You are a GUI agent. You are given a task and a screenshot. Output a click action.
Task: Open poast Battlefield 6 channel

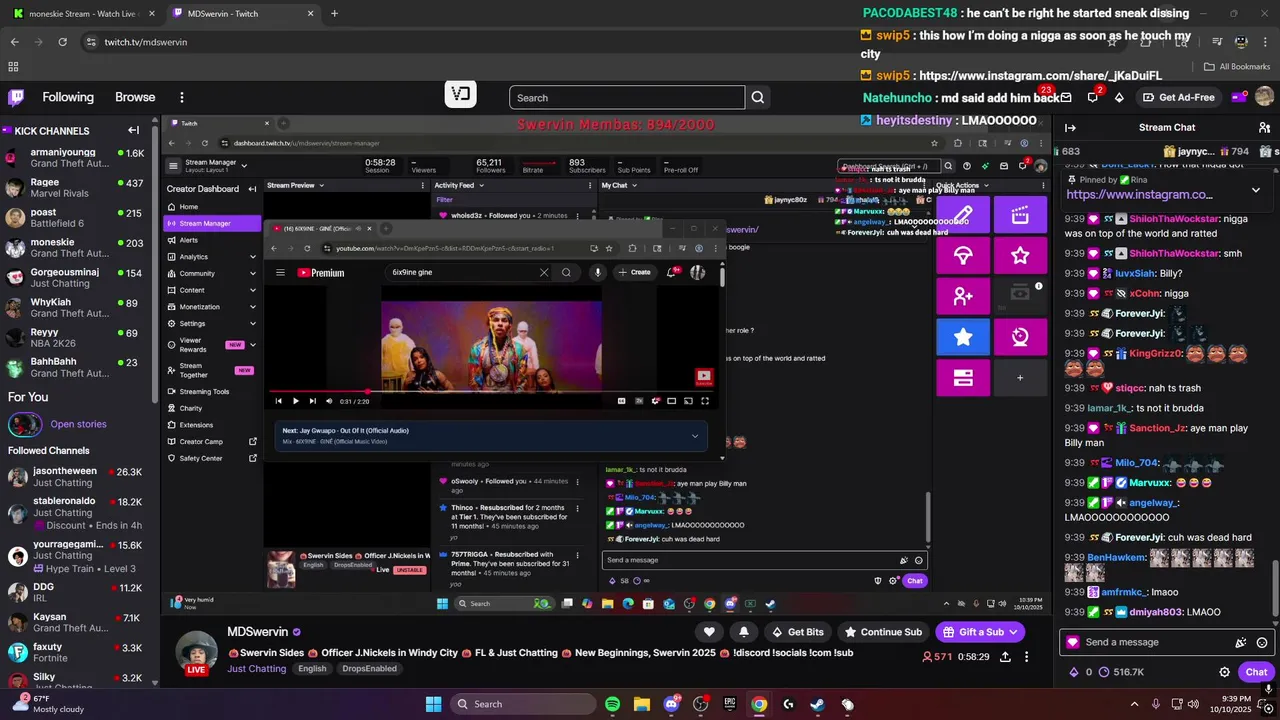coord(76,218)
